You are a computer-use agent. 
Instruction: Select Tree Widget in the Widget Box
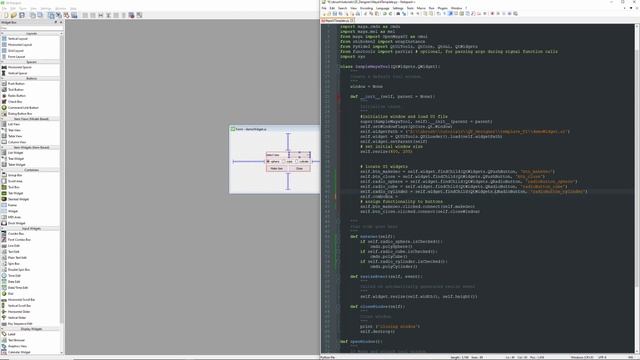click(x=13, y=158)
